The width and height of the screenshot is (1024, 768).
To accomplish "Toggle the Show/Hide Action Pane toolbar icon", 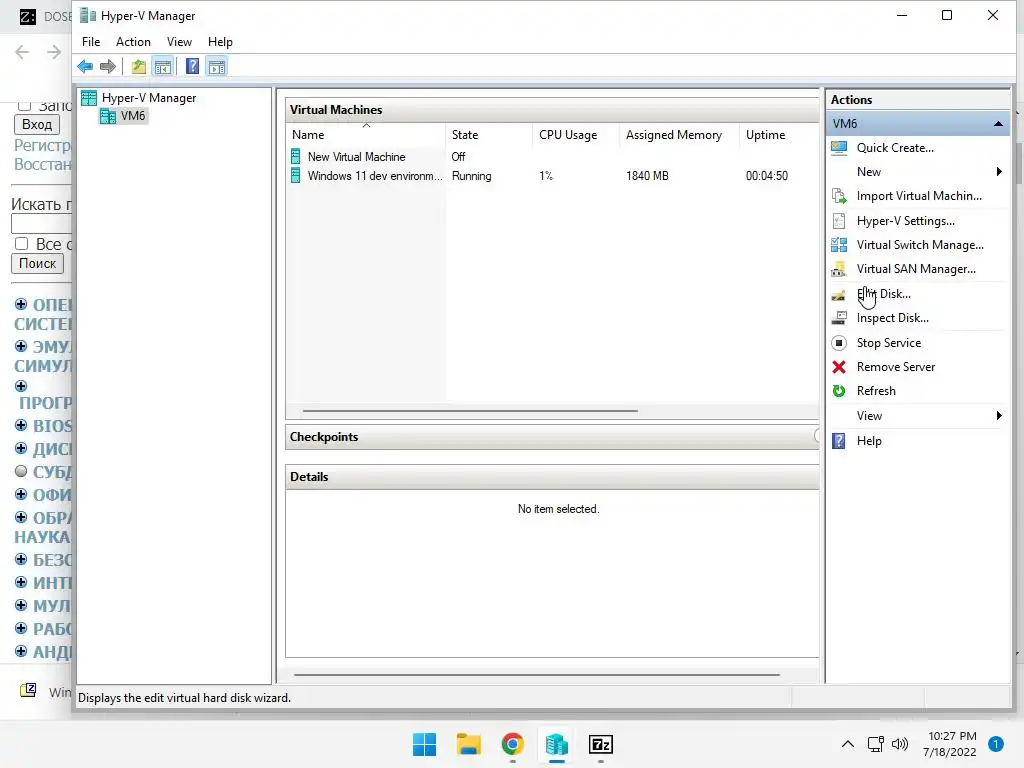I will (x=217, y=66).
